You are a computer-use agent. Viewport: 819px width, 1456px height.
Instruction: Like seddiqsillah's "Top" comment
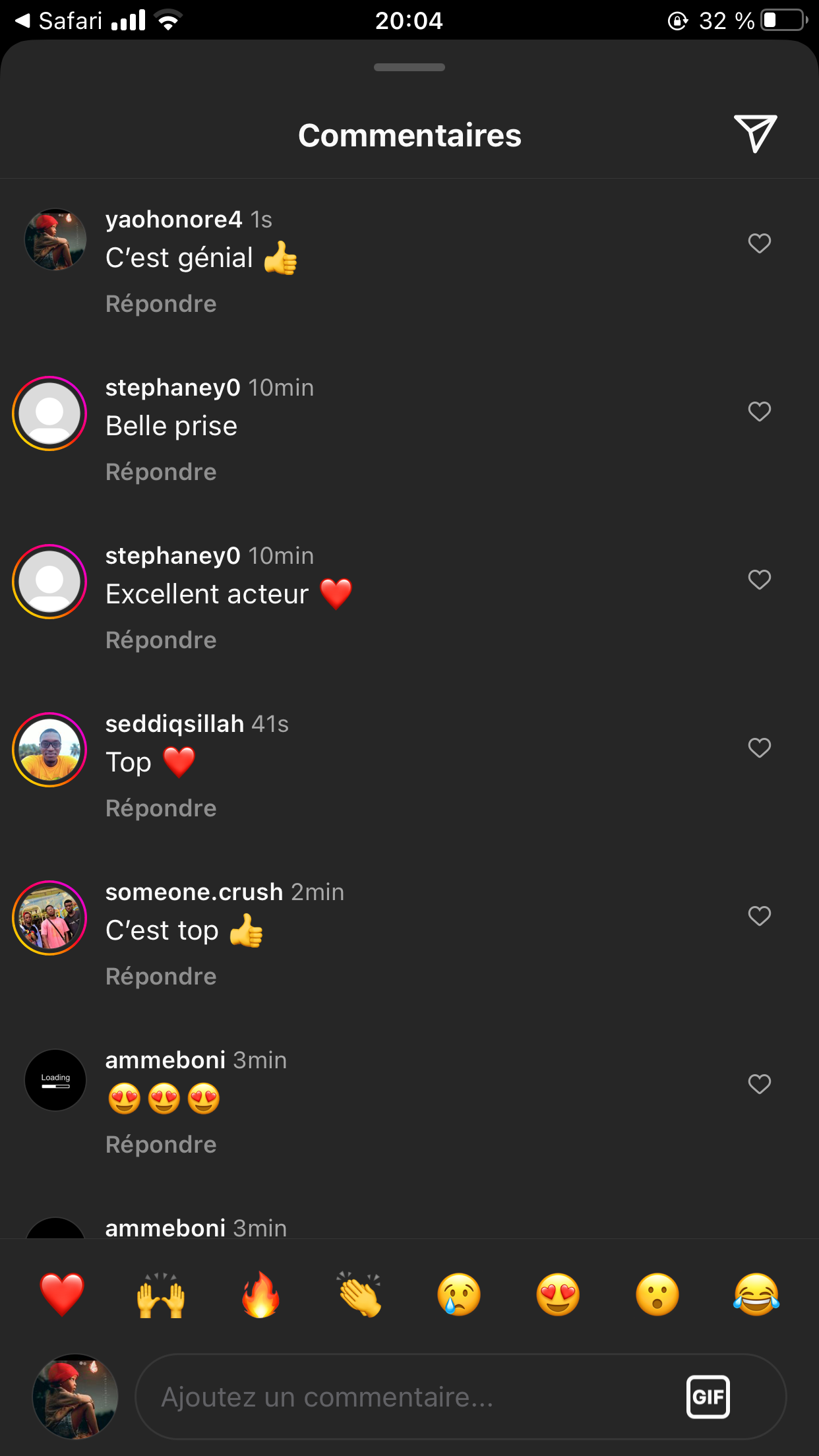pos(759,748)
